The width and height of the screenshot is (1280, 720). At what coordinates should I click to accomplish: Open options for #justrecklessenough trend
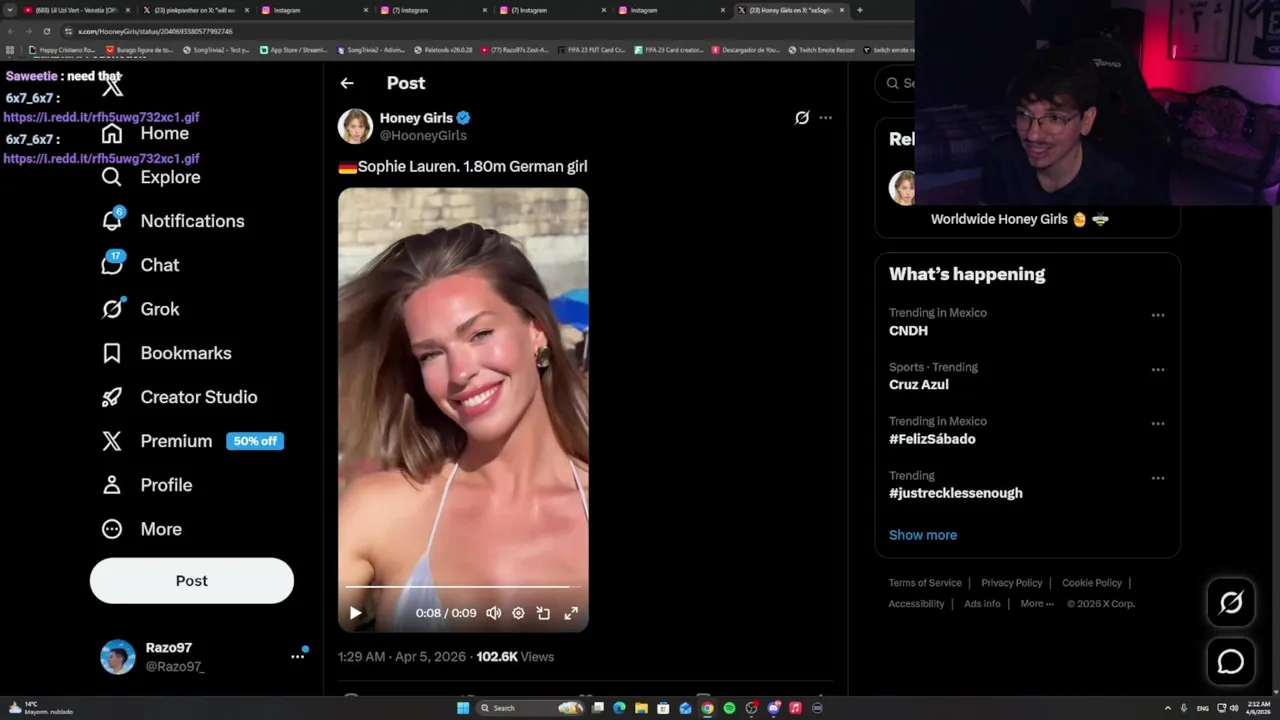tap(1158, 478)
